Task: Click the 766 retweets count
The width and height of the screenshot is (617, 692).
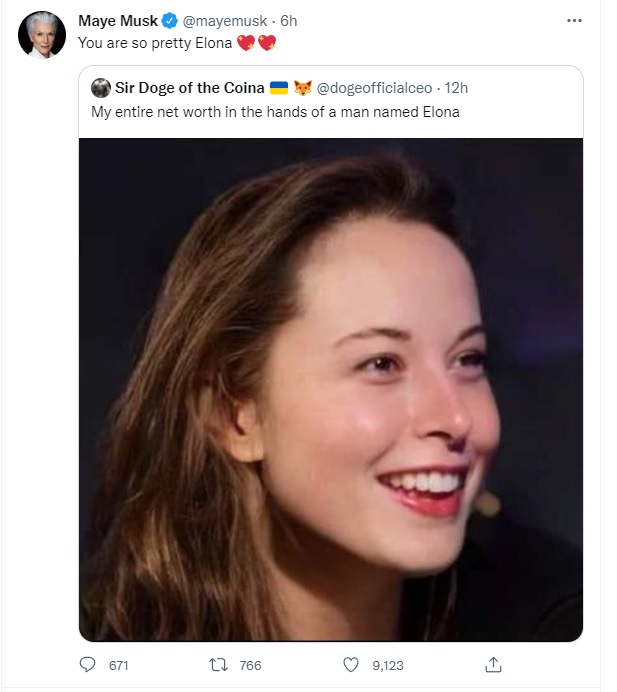Action: tap(250, 665)
